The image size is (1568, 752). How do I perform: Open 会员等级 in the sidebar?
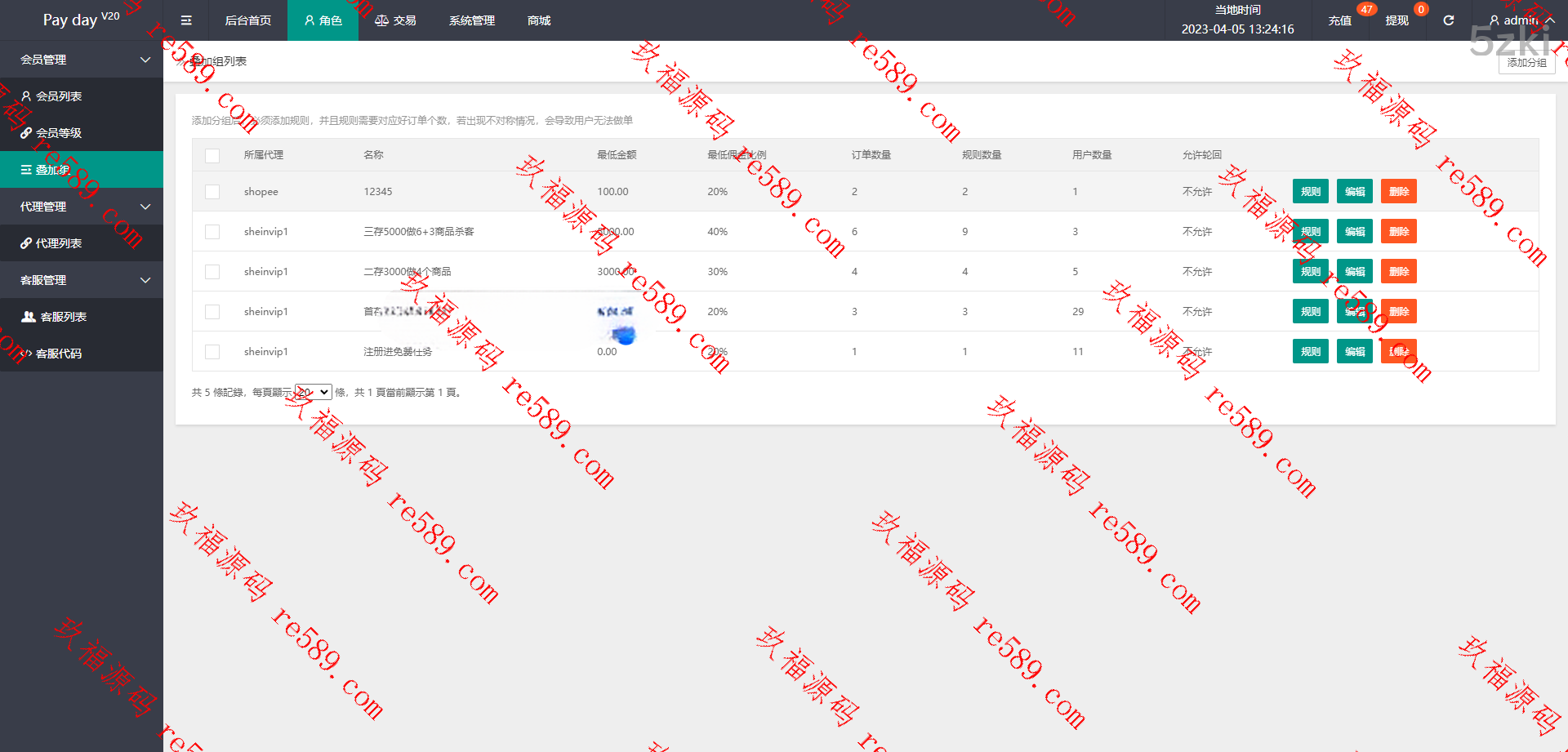(59, 133)
